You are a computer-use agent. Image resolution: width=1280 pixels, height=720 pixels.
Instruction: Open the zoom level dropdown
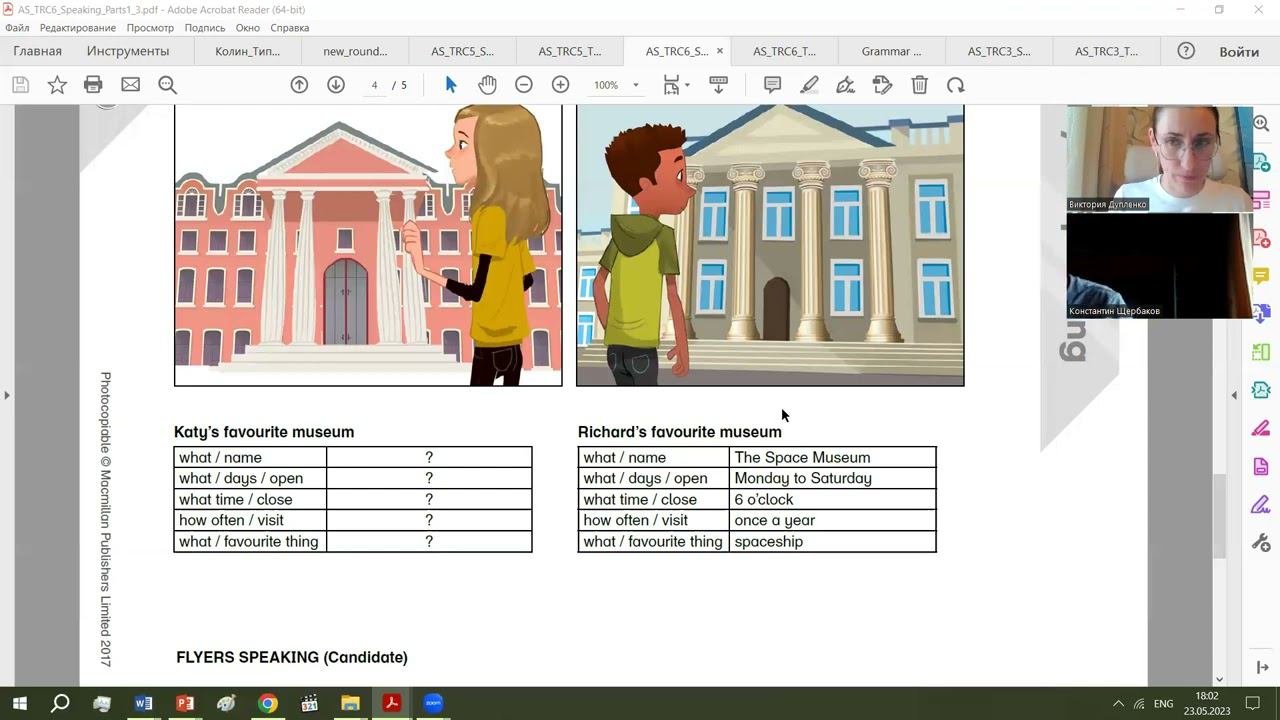point(635,85)
